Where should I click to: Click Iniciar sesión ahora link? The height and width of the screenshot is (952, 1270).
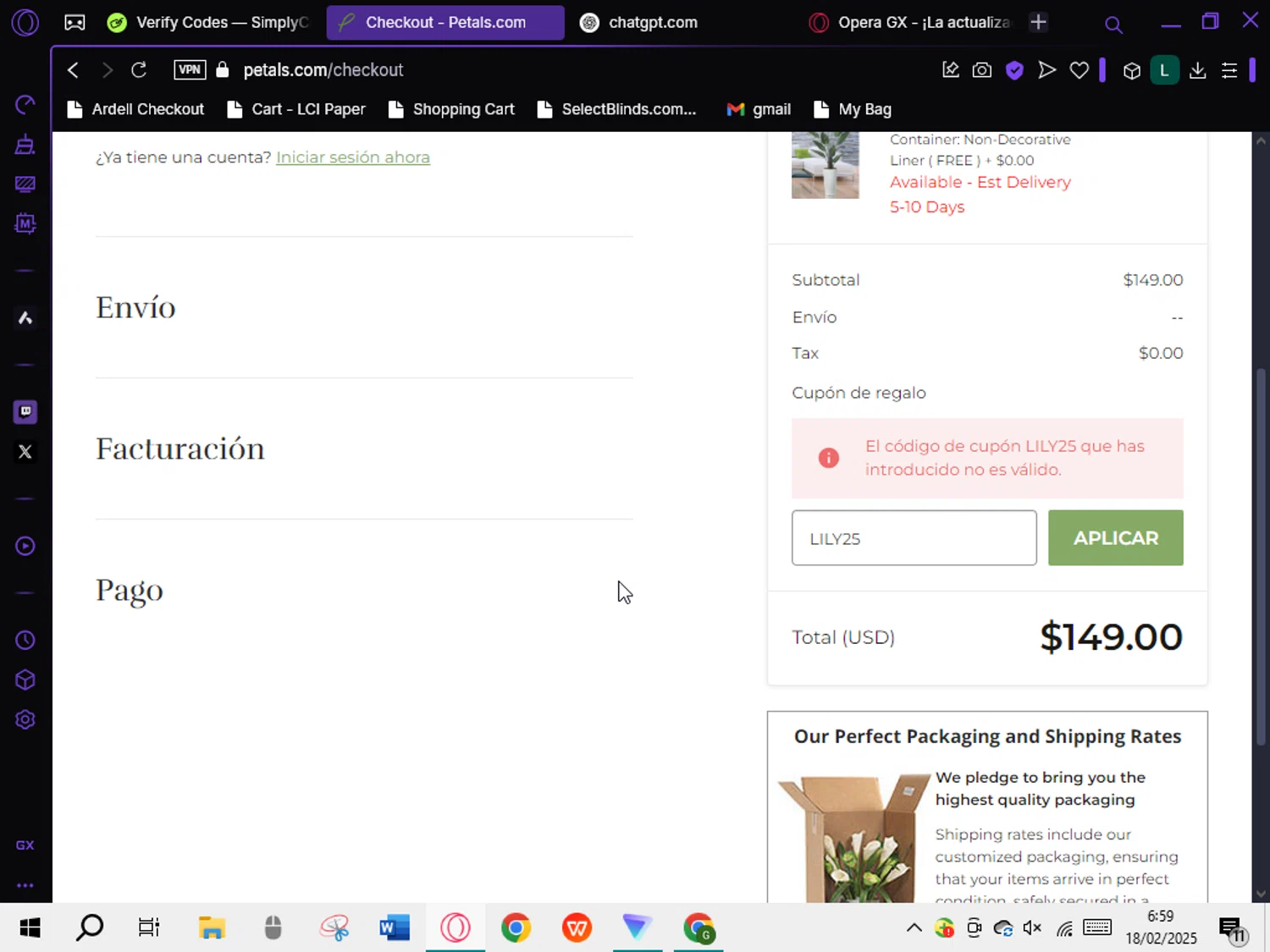[353, 157]
